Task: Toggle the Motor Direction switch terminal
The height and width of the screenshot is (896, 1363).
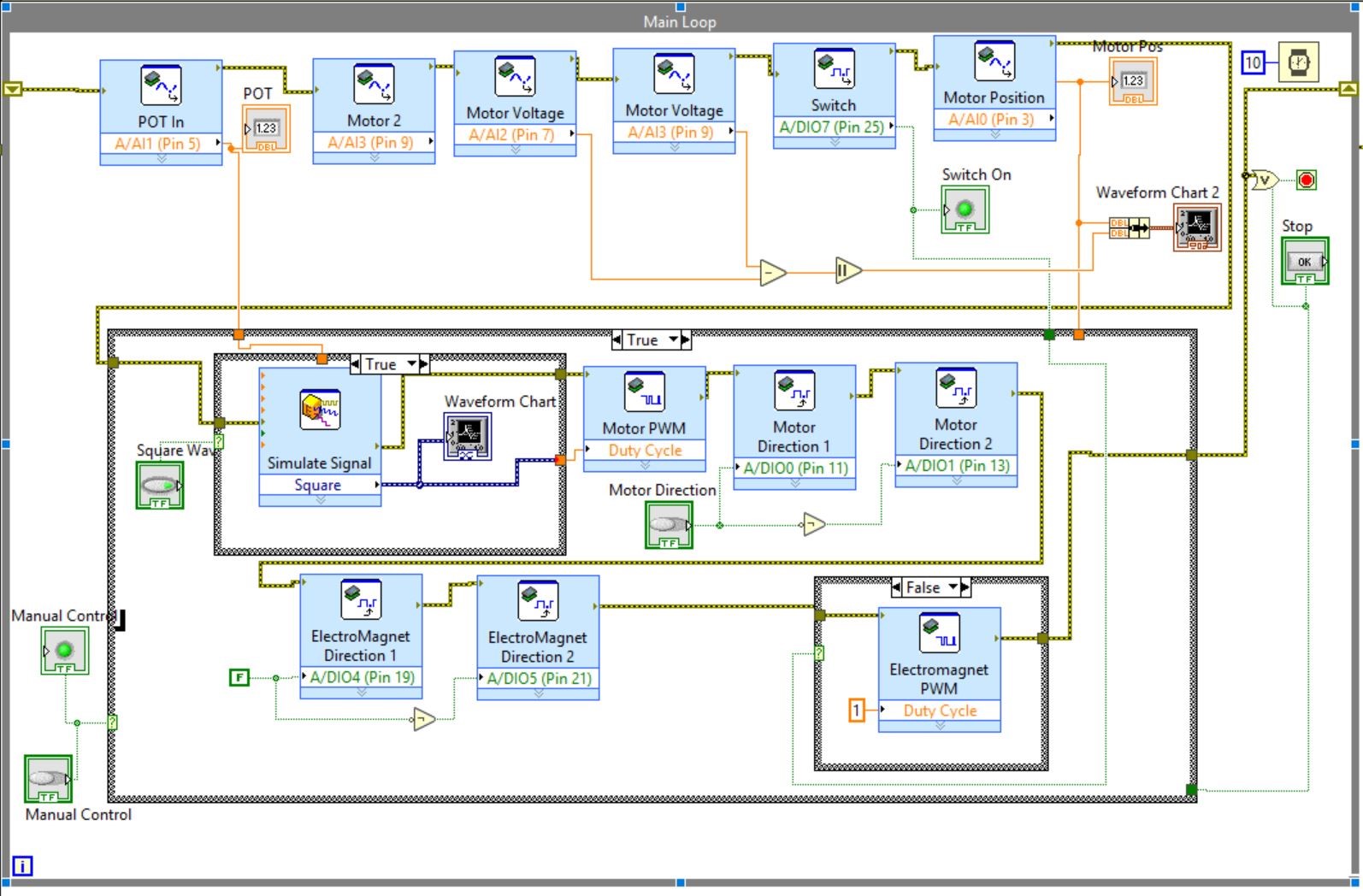Action: 669,525
